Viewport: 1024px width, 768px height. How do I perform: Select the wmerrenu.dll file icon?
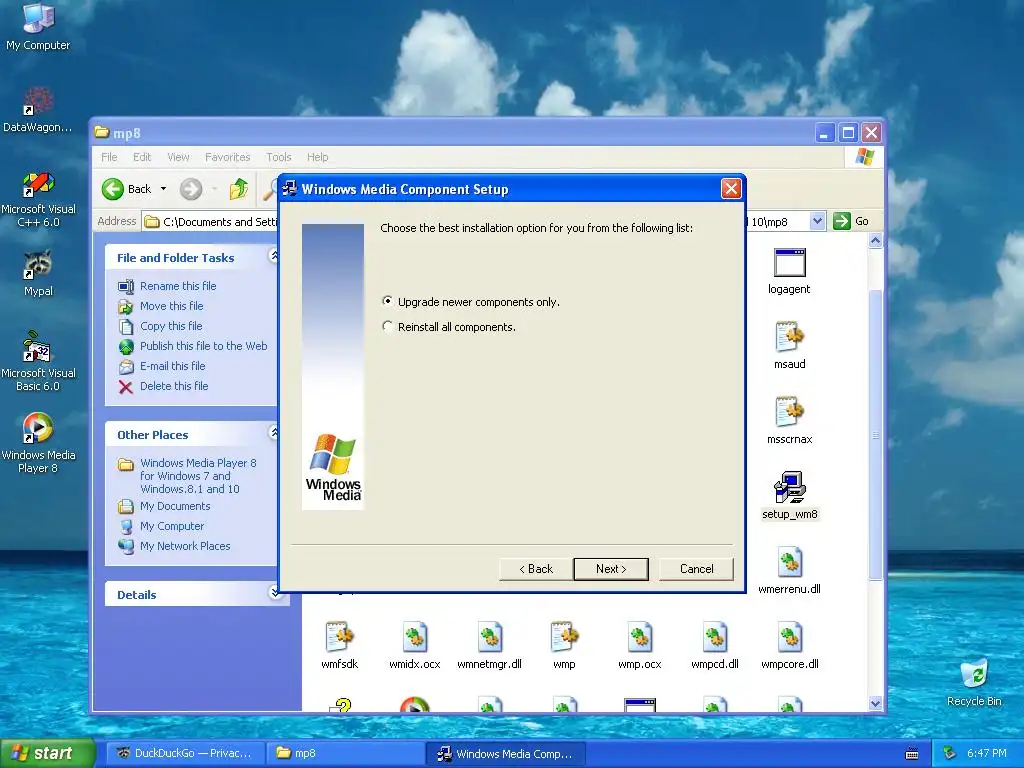(x=790, y=562)
